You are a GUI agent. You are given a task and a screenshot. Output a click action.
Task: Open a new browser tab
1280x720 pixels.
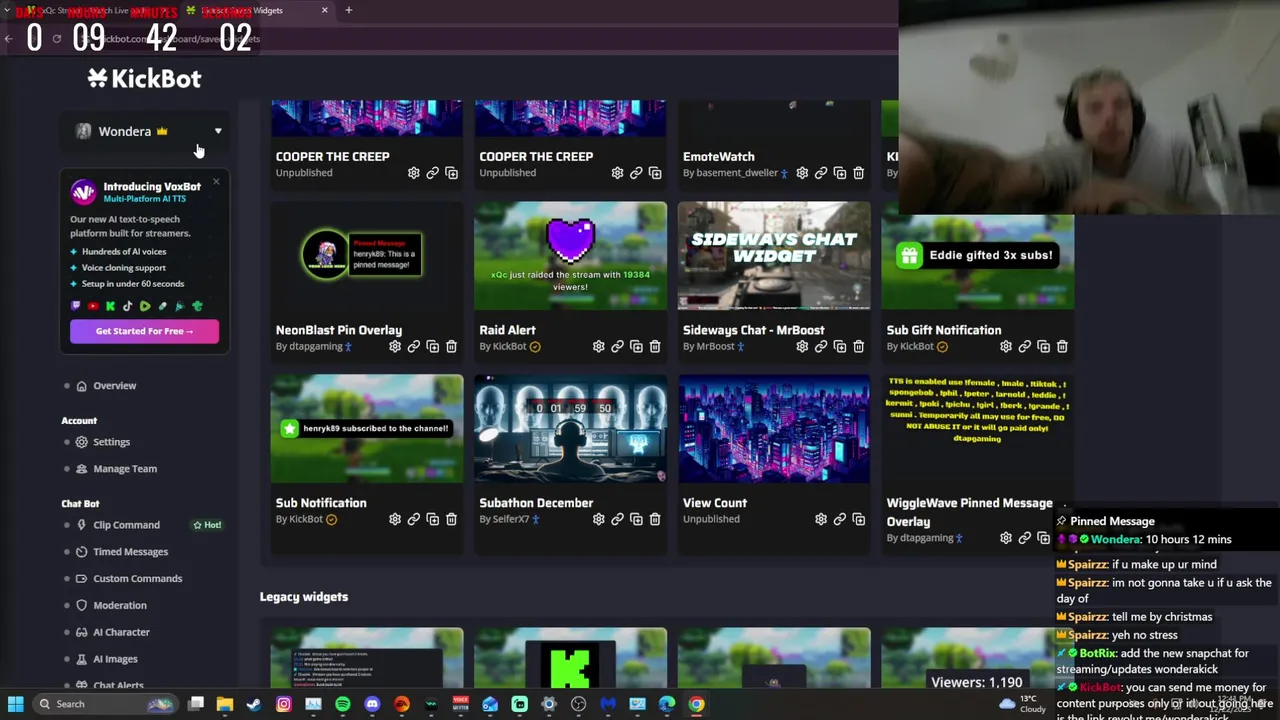click(349, 10)
